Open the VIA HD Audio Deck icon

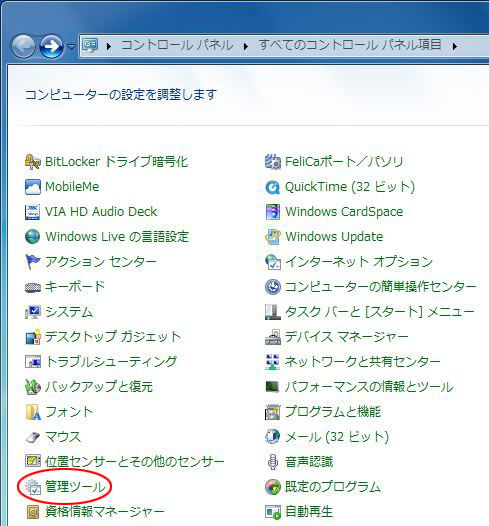click(x=33, y=212)
